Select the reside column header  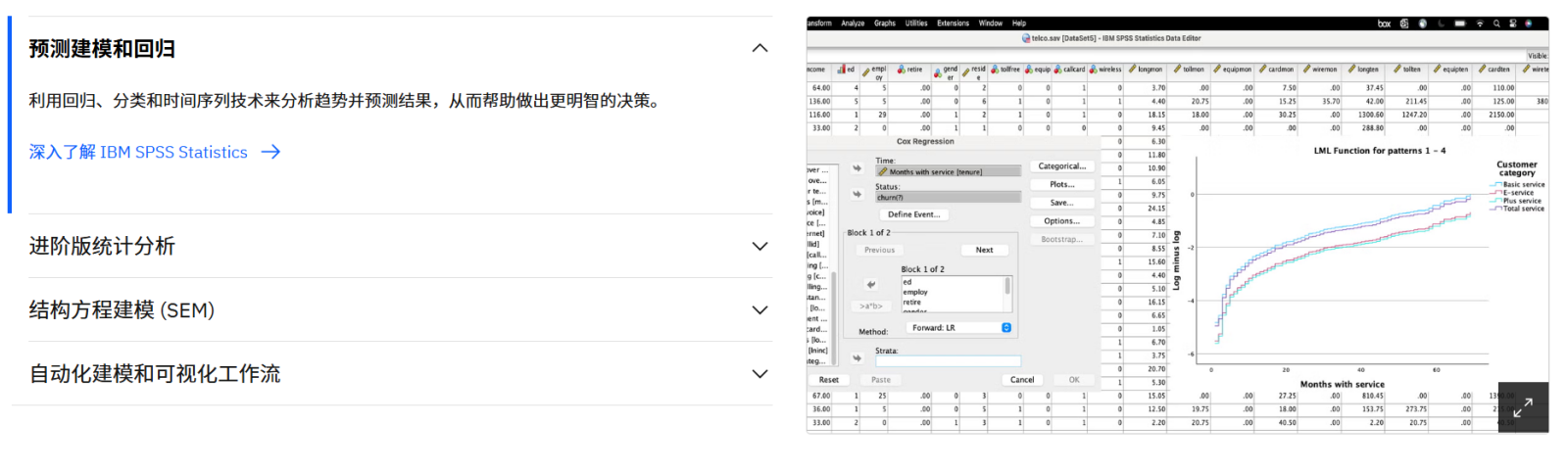coord(974,71)
